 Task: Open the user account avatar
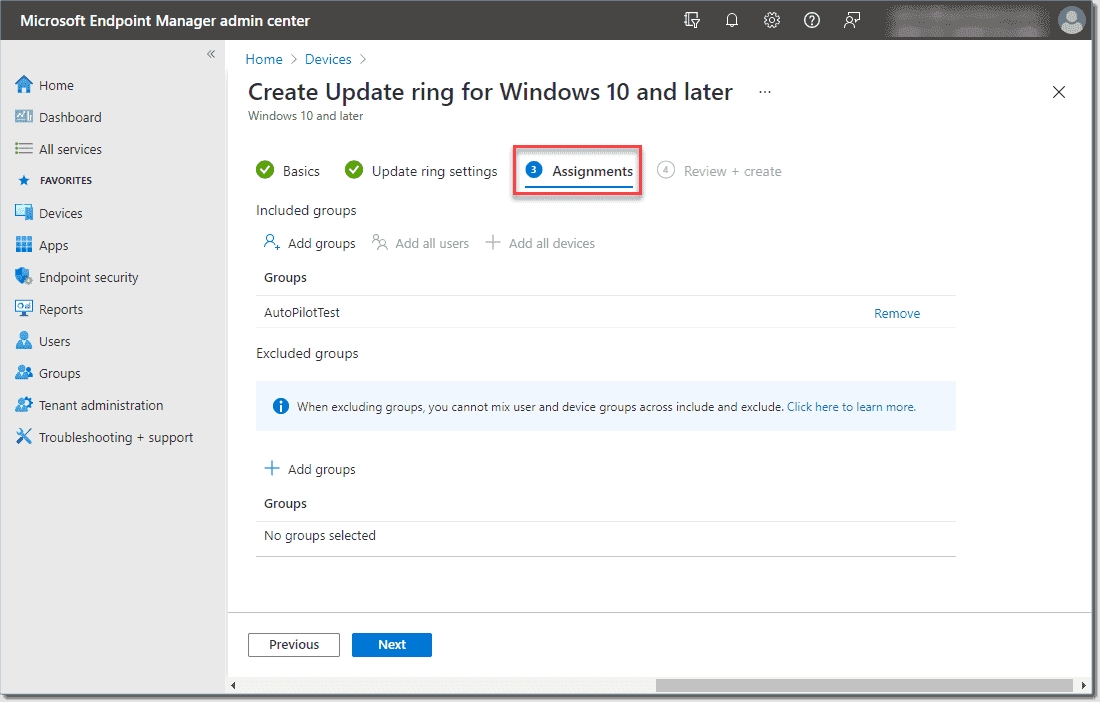click(1071, 20)
